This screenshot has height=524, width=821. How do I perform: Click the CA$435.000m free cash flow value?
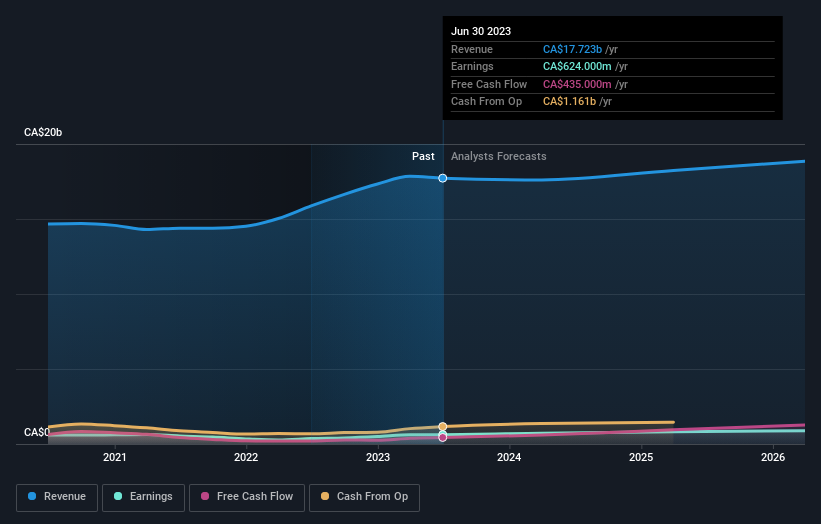pos(577,84)
